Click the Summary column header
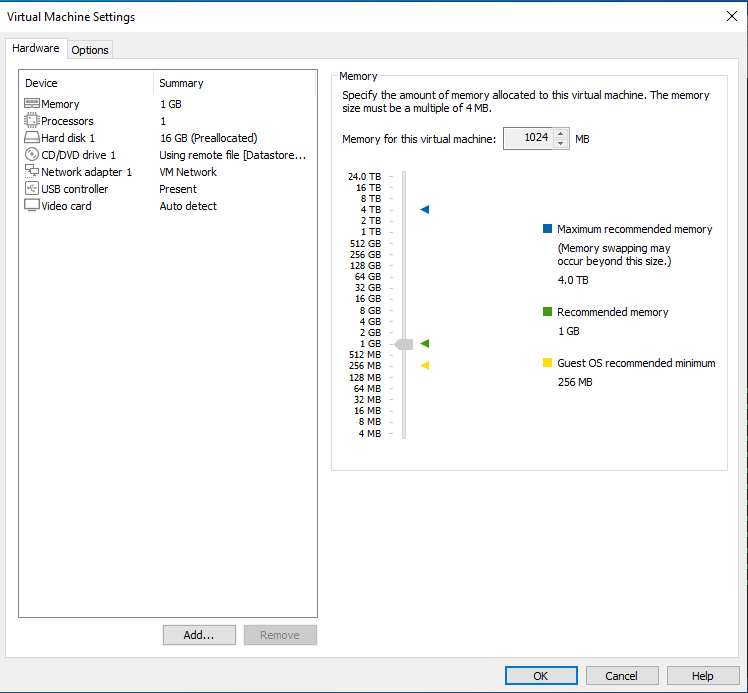This screenshot has height=693, width=748. tap(234, 83)
